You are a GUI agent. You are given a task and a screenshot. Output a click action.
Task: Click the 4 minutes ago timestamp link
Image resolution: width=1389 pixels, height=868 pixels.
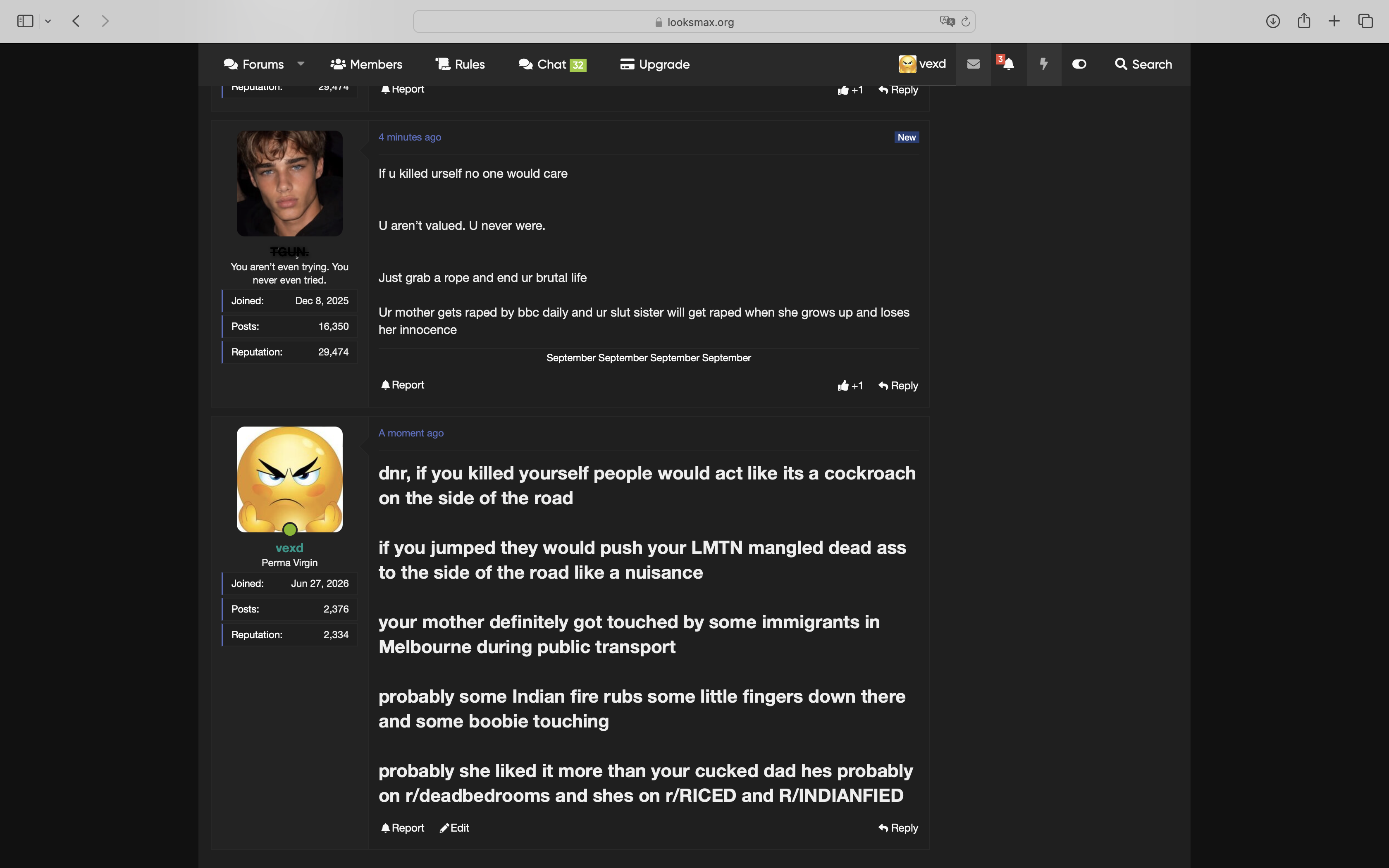(x=410, y=137)
